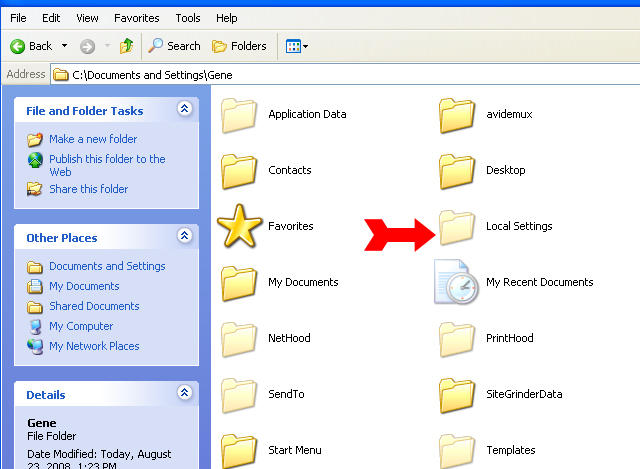The image size is (640, 469).
Task: Select the PrintHood folder icon
Action: point(457,339)
